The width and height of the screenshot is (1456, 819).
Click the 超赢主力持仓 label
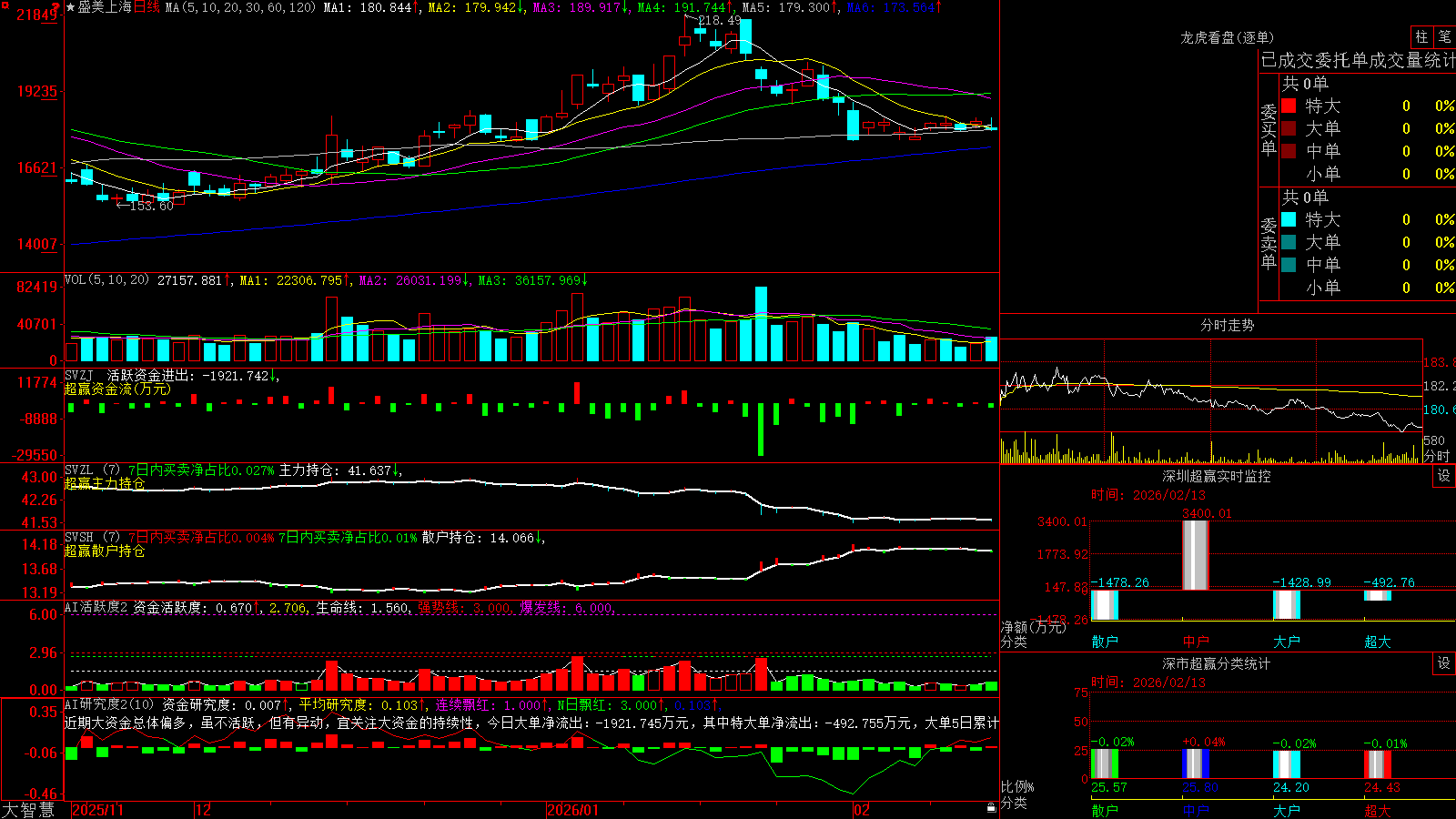(x=105, y=483)
